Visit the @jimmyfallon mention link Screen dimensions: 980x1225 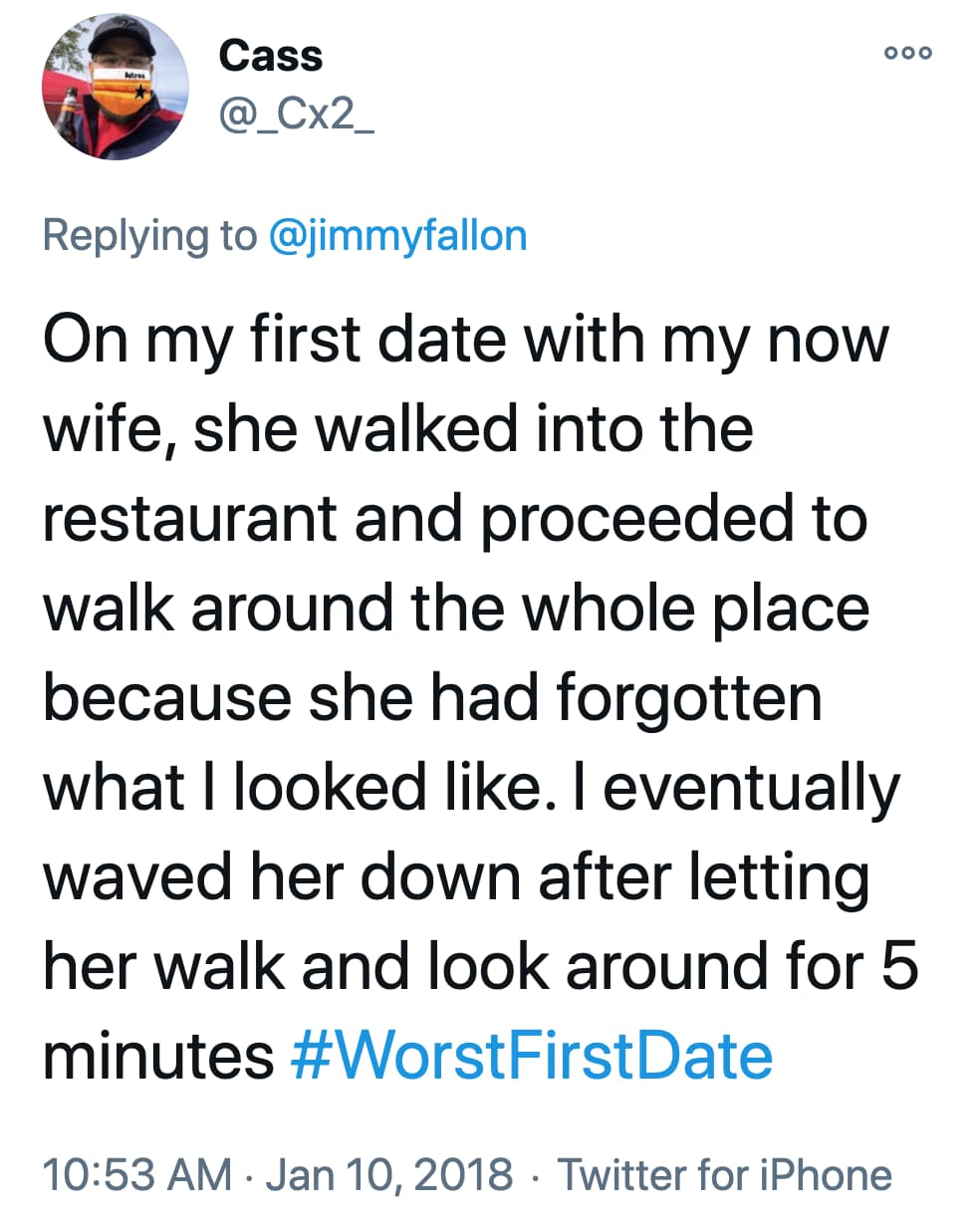pos(398,235)
